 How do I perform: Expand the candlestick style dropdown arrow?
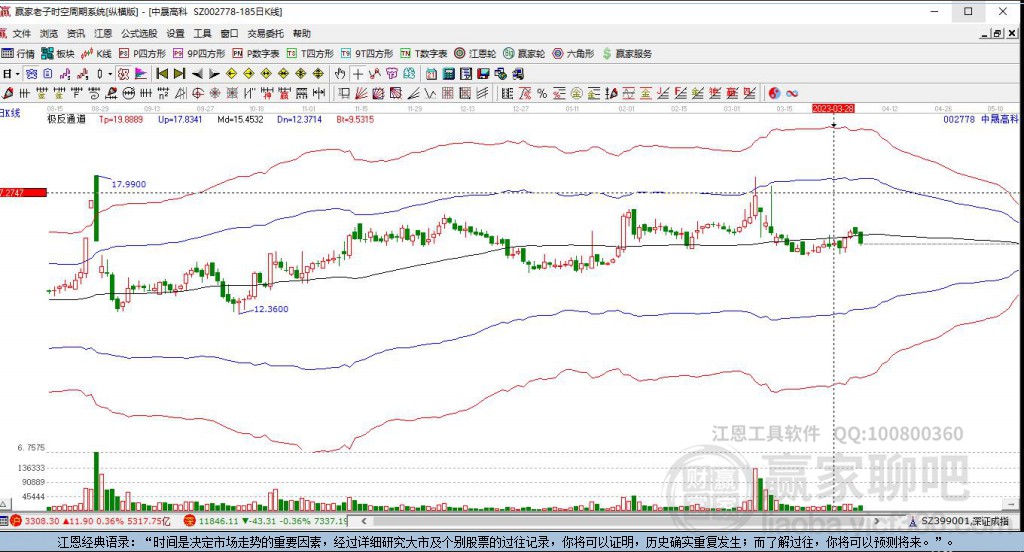coord(110,74)
